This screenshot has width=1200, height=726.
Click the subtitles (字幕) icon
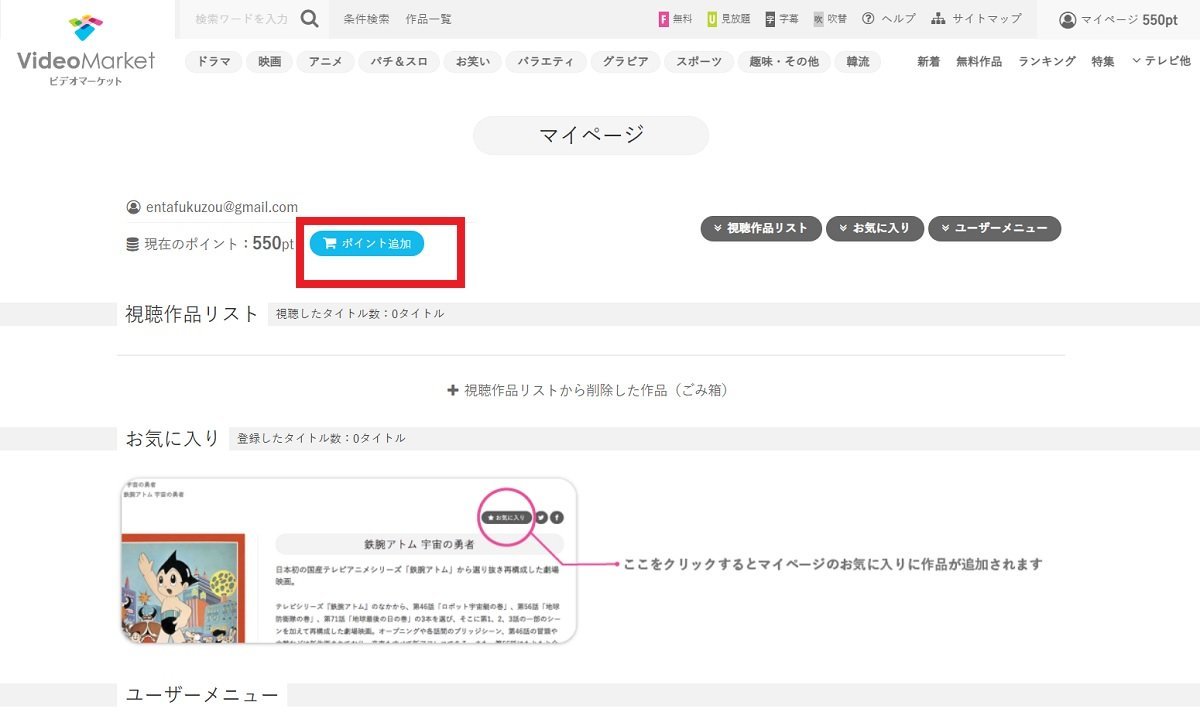coord(770,19)
